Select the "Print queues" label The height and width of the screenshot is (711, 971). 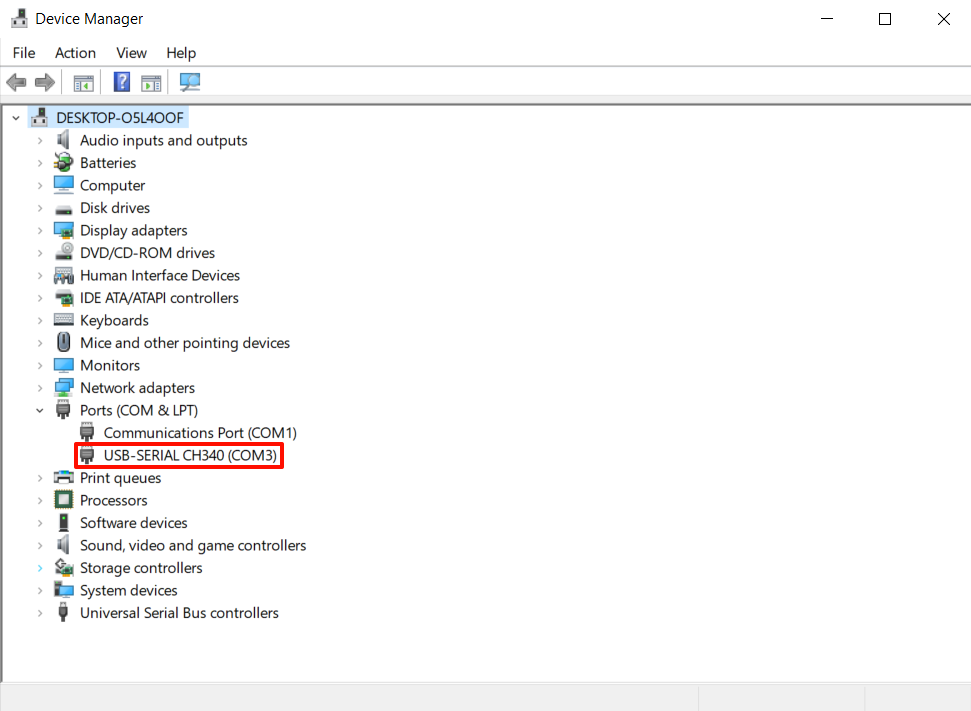pos(121,478)
